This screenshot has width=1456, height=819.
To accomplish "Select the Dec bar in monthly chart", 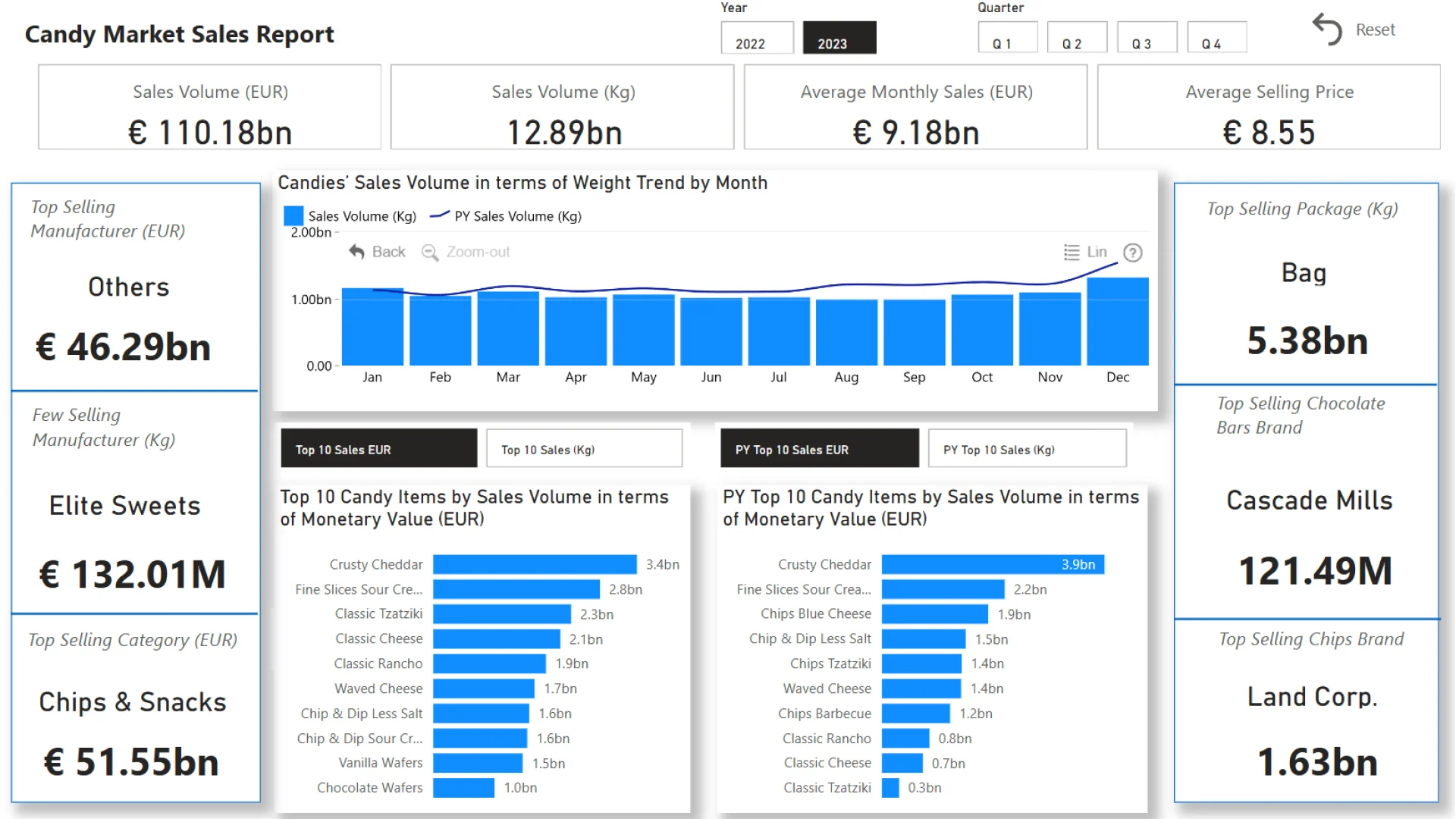I will 1118,322.
